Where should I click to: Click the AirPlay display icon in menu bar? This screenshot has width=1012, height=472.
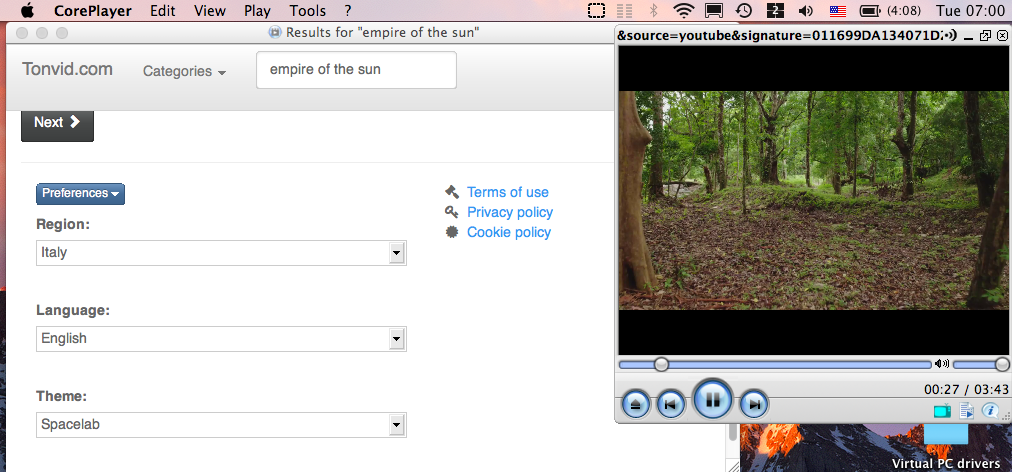(714, 10)
